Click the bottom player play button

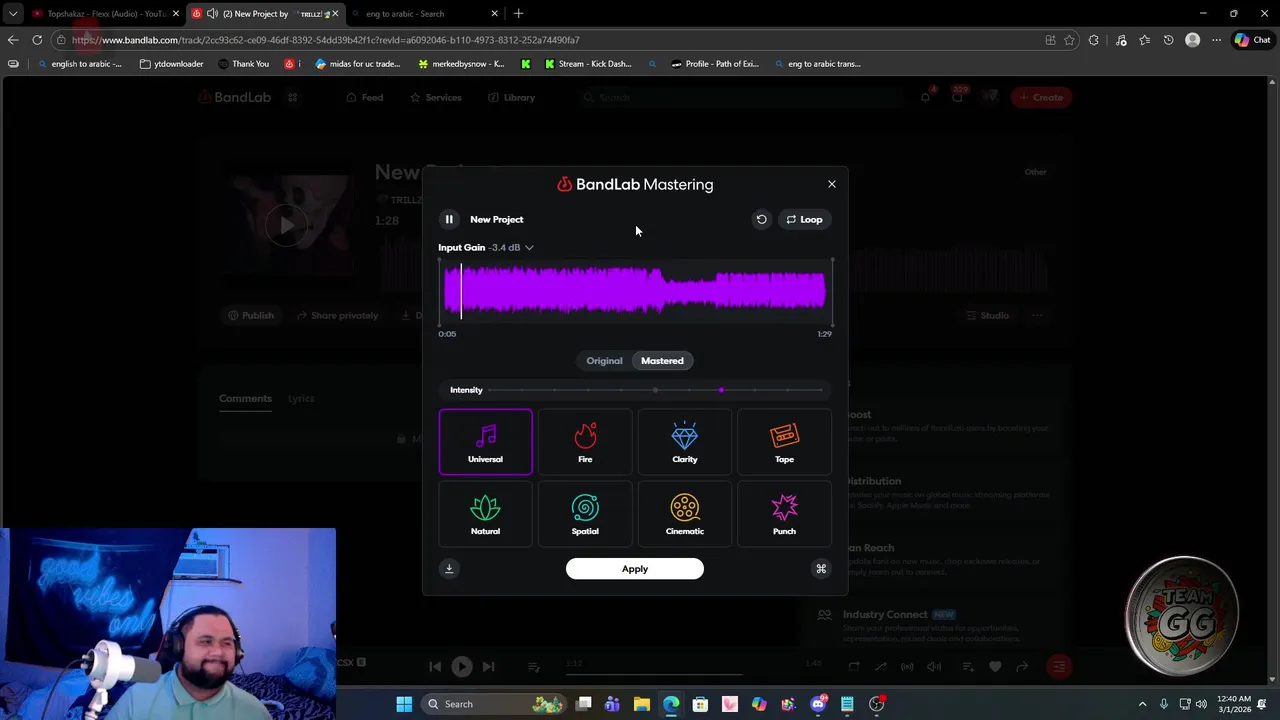point(461,667)
